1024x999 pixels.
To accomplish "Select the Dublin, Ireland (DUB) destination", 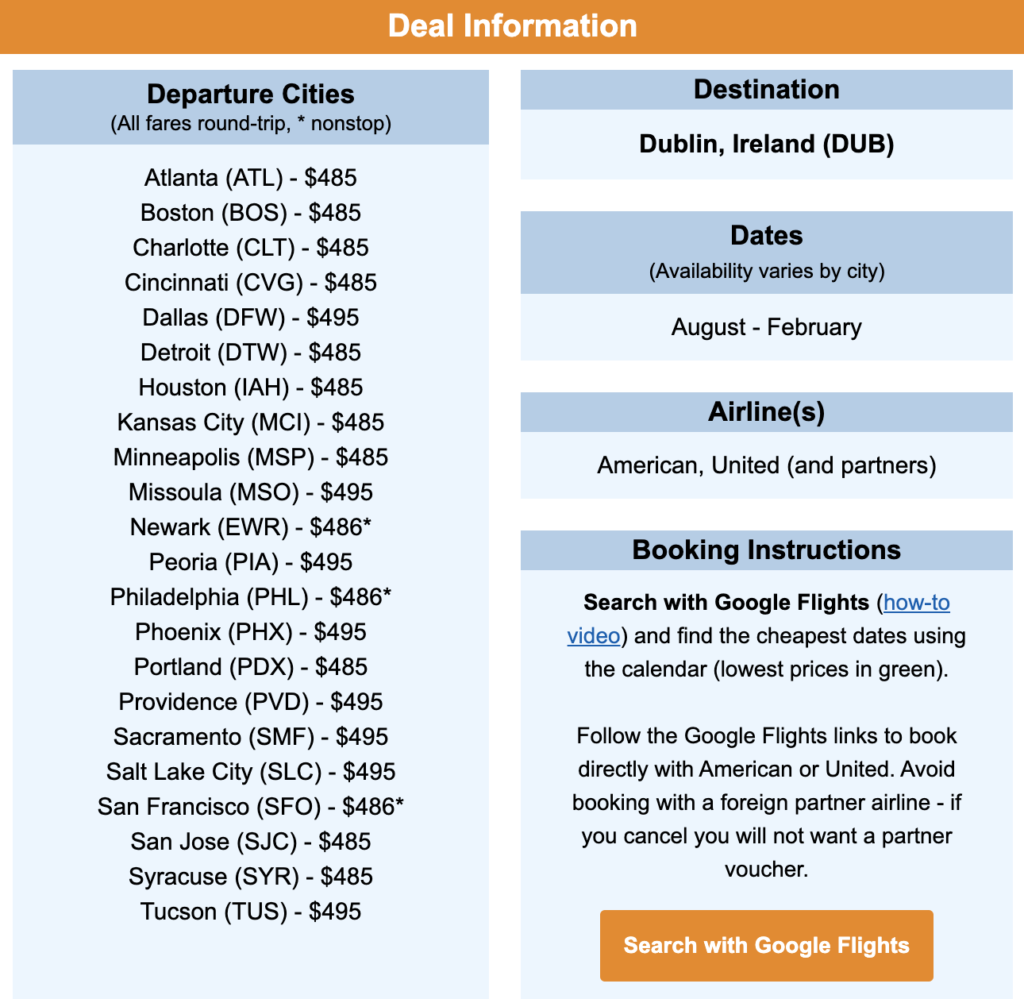I will tap(766, 143).
